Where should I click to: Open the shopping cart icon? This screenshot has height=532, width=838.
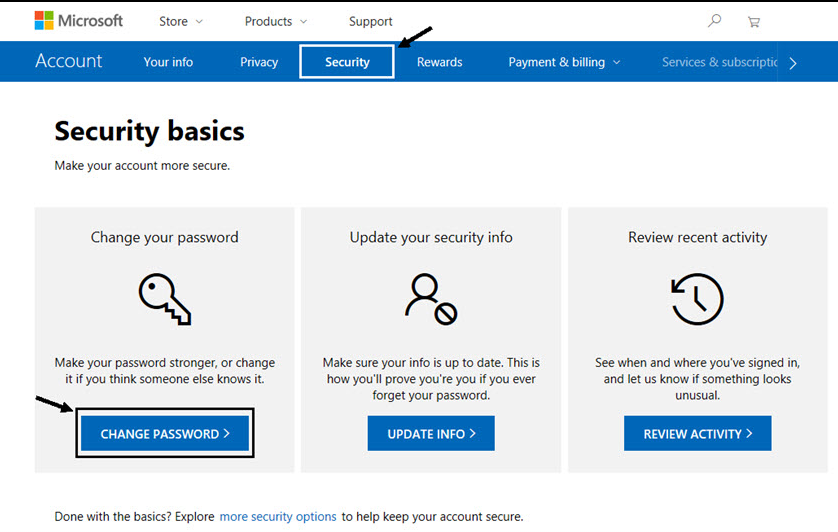click(x=754, y=22)
